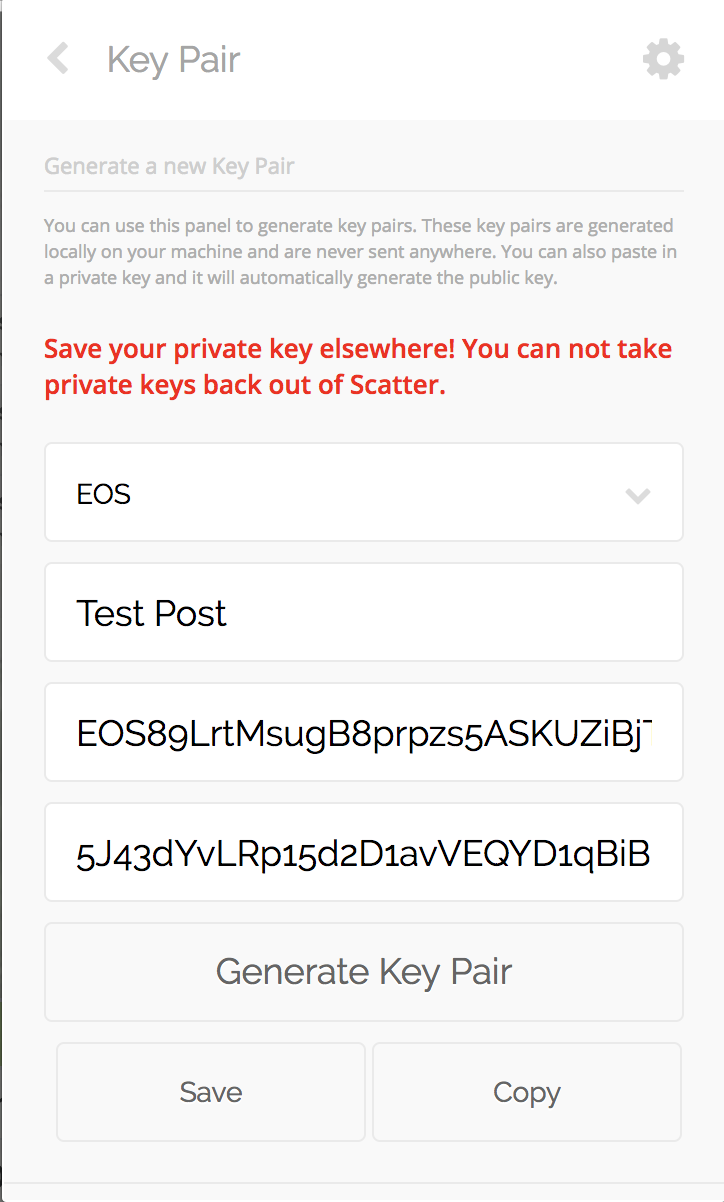Viewport: 724px width, 1202px height.
Task: Click the "Generate a new Key Pair" heading
Action: [x=169, y=166]
